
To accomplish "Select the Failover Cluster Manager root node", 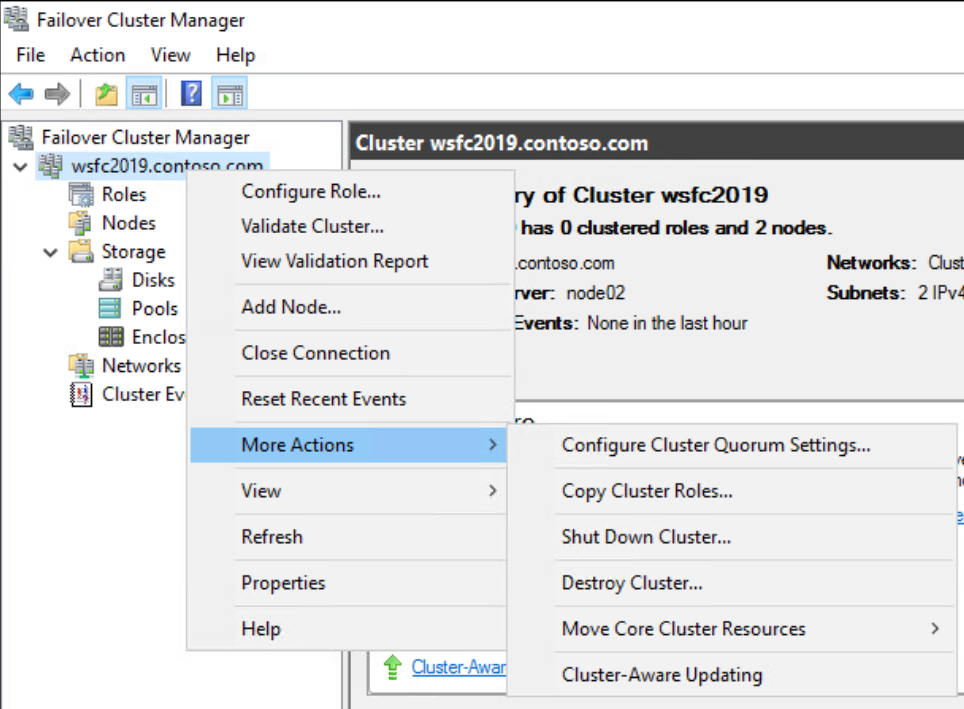I will 146,137.
